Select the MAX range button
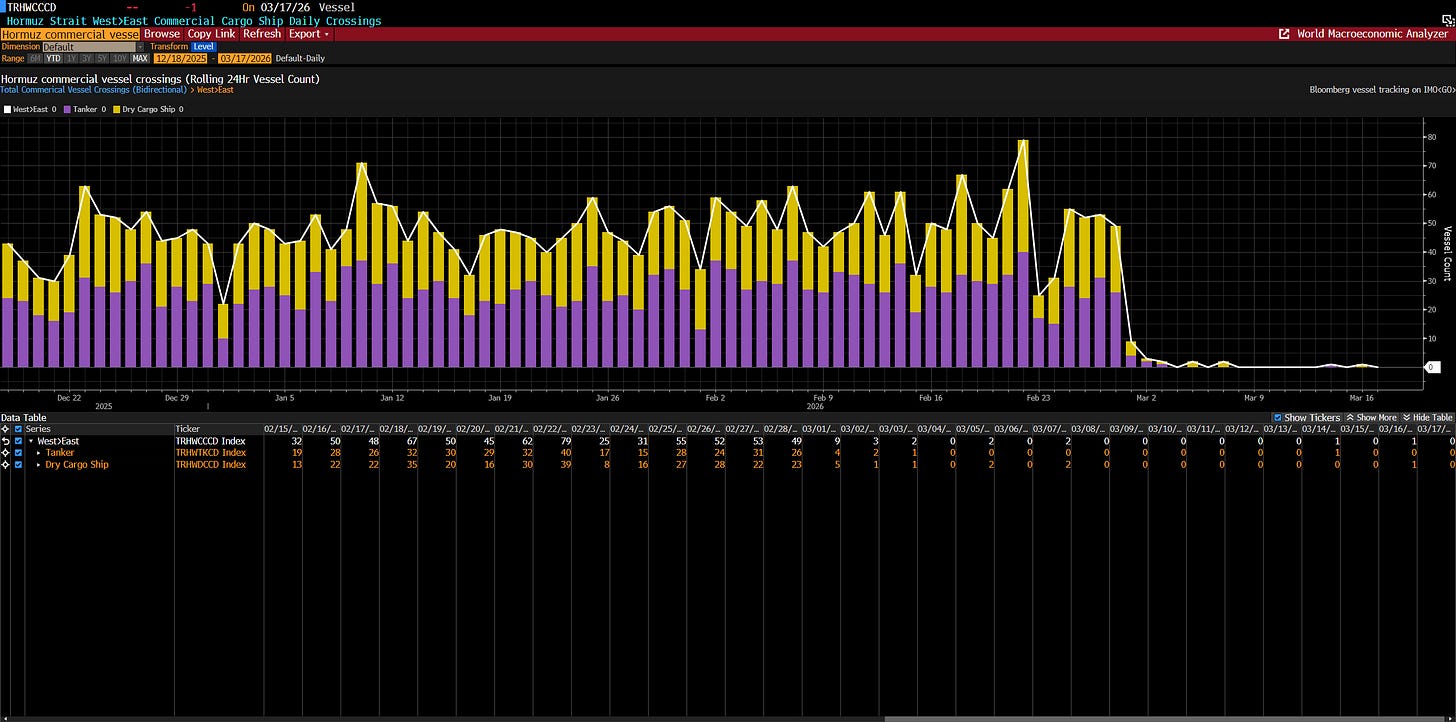Image resolution: width=1456 pixels, height=722 pixels. point(140,59)
